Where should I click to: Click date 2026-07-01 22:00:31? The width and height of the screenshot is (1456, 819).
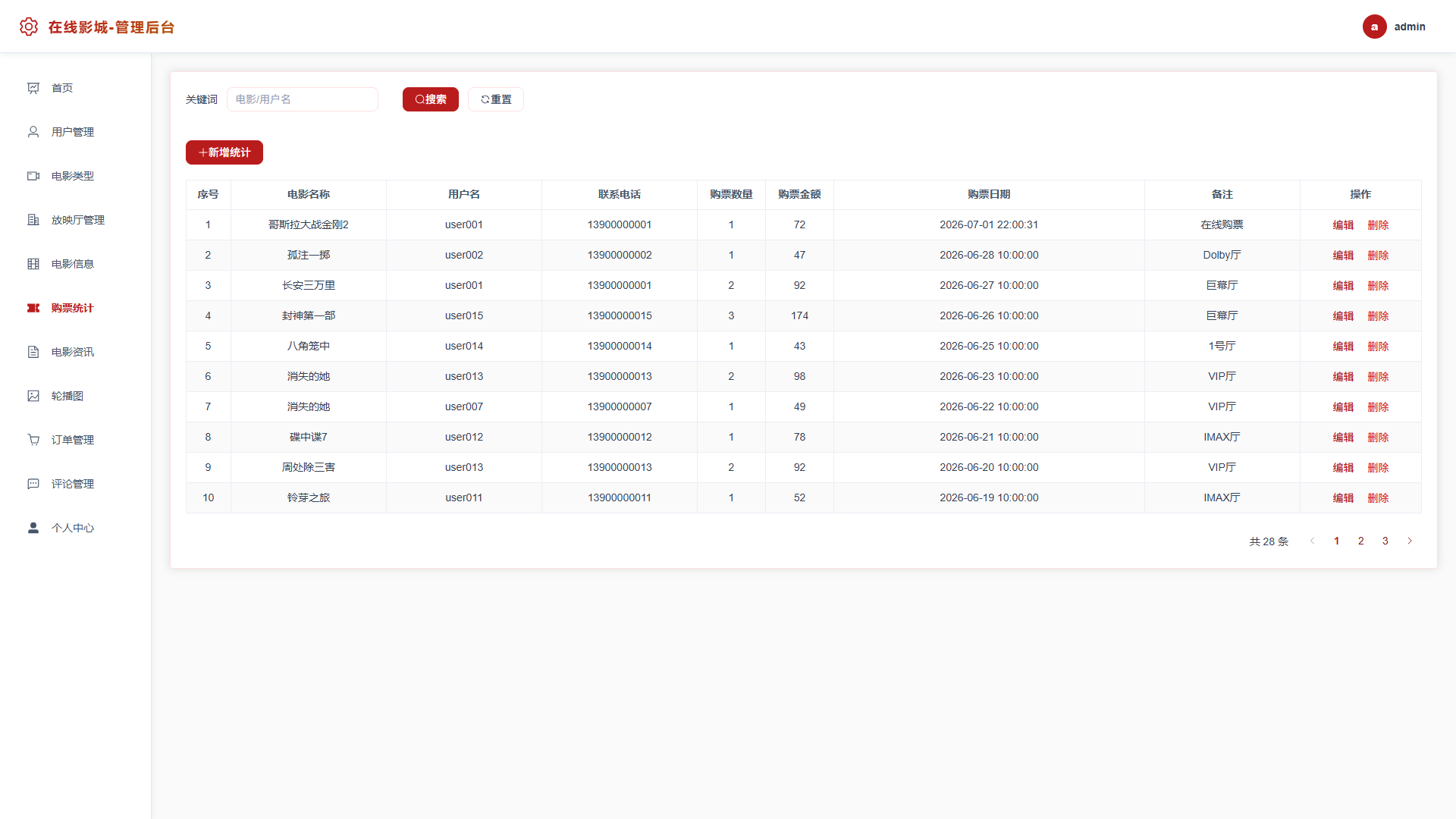click(x=989, y=225)
